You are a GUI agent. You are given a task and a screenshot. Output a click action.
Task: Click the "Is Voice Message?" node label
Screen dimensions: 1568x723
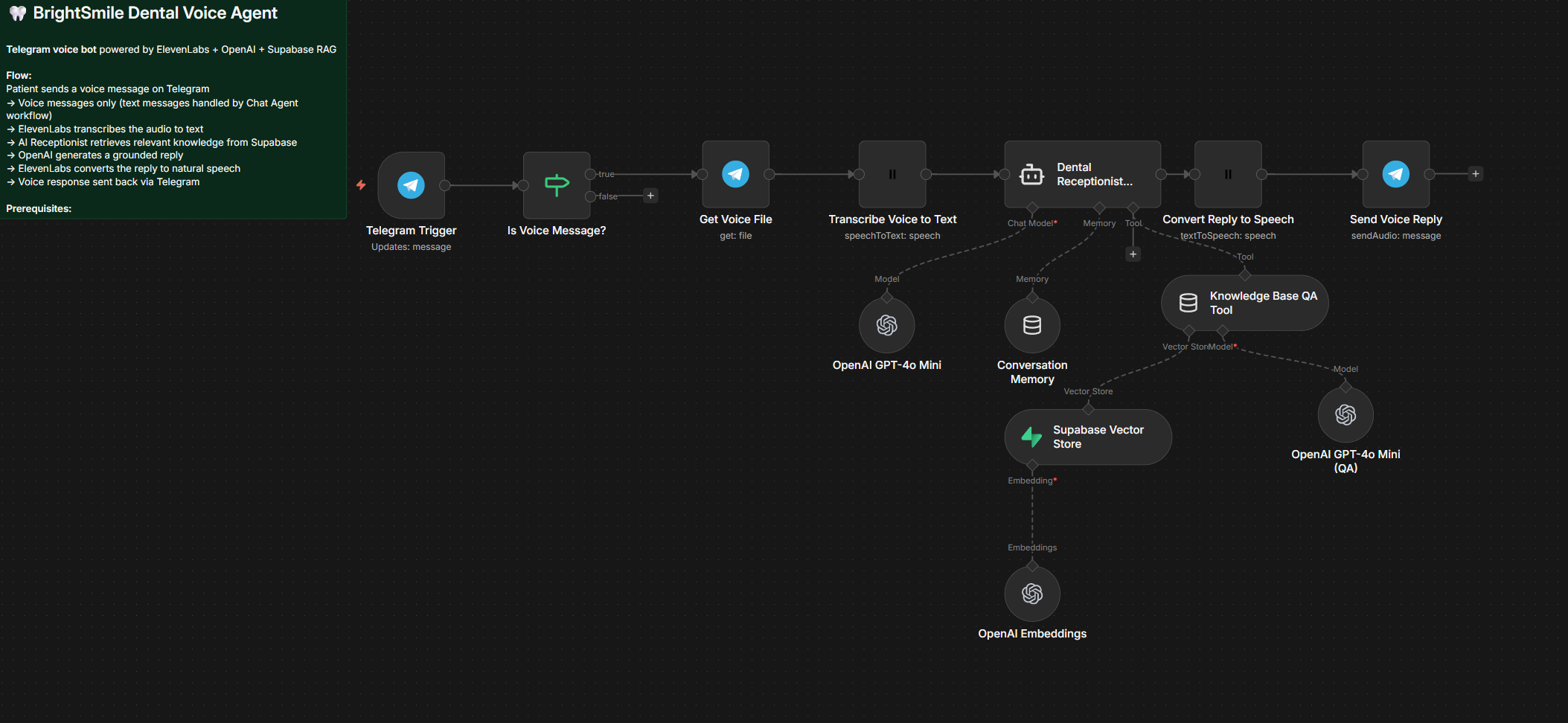[557, 231]
